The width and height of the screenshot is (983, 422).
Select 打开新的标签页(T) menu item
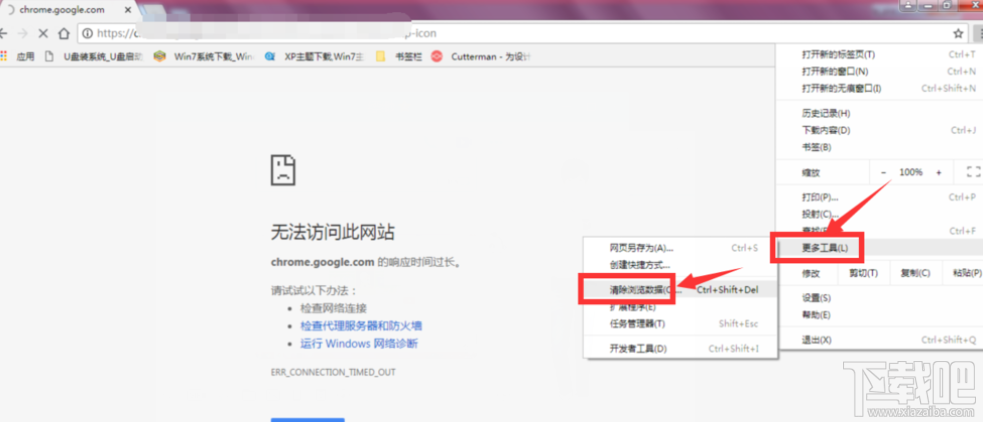pyautogui.click(x=880, y=55)
